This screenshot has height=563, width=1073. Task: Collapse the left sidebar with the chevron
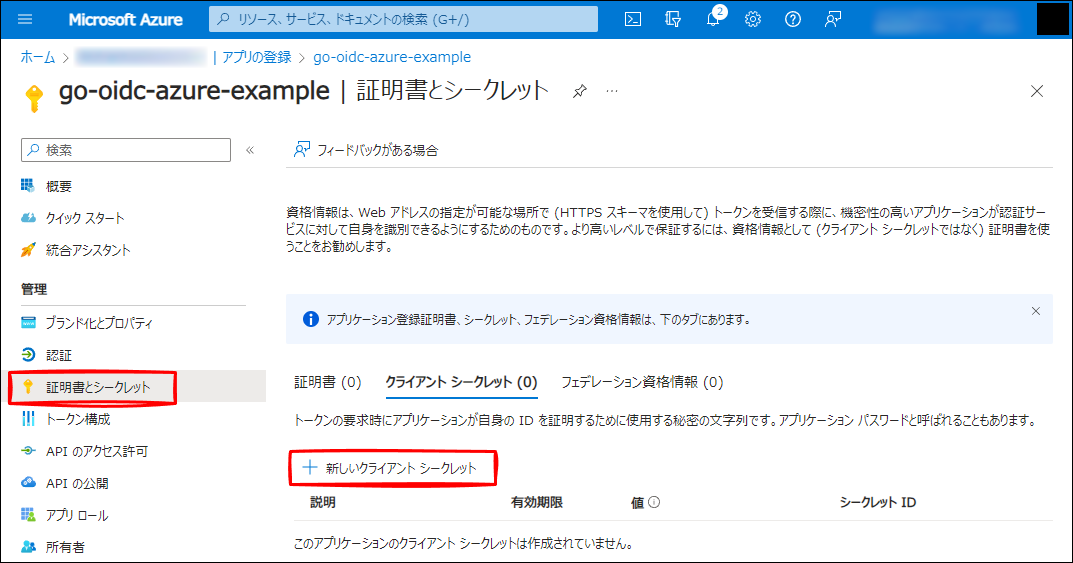[250, 150]
